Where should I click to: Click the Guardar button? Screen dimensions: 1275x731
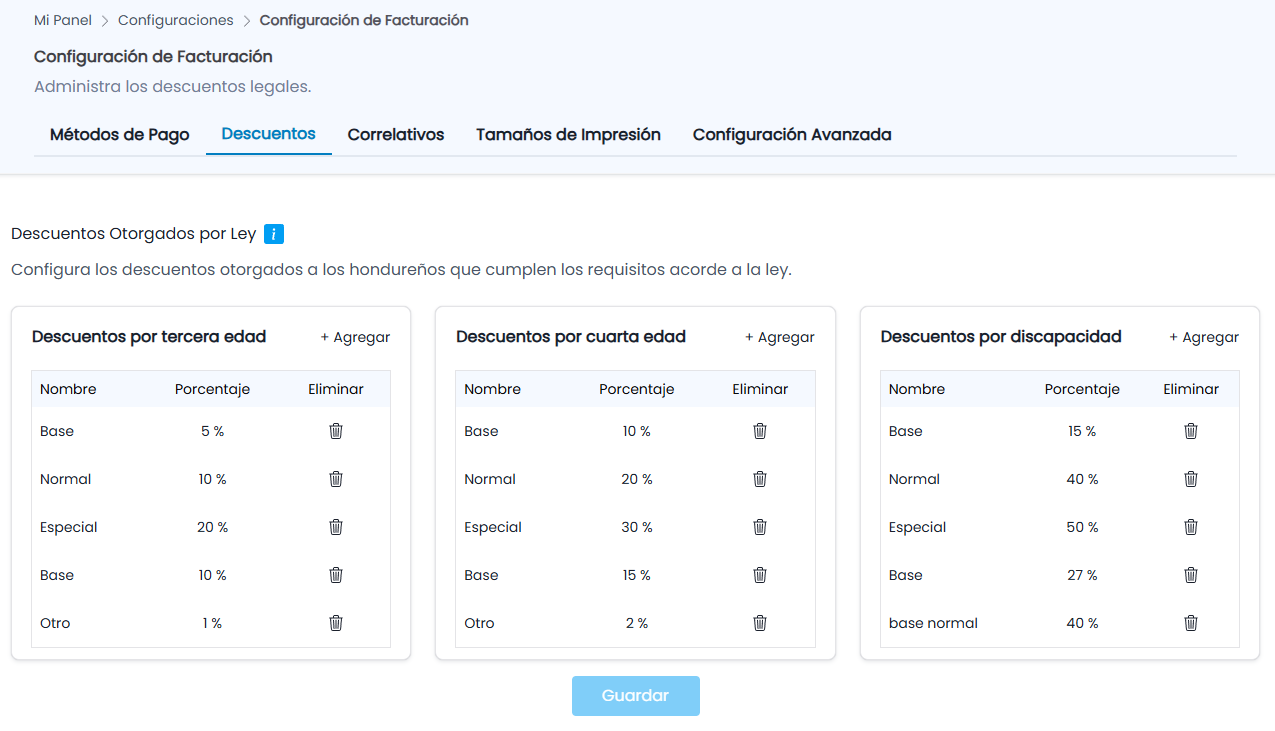coord(636,696)
